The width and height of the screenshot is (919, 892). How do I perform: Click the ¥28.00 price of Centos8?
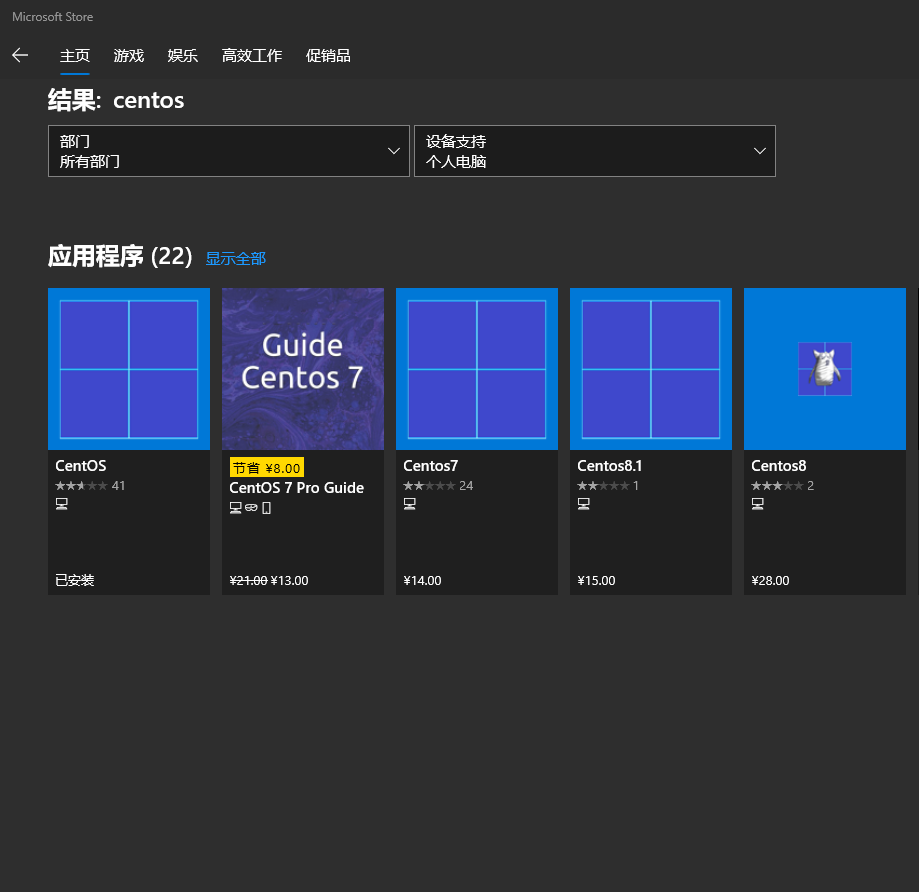click(771, 581)
